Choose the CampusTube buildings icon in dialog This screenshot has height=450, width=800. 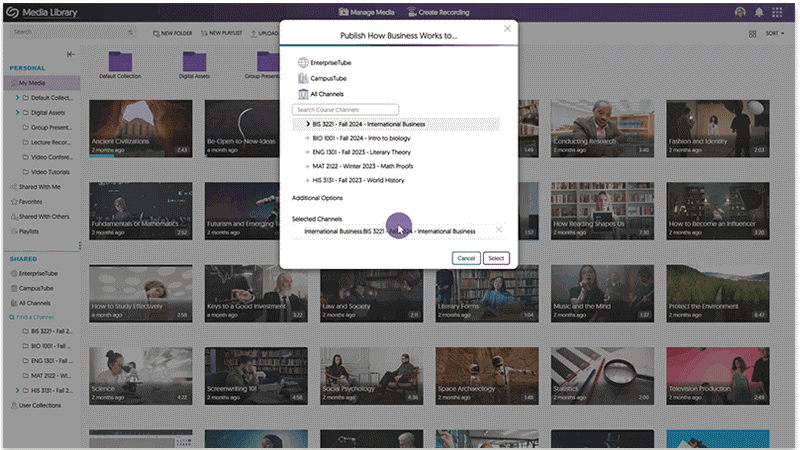click(x=303, y=78)
